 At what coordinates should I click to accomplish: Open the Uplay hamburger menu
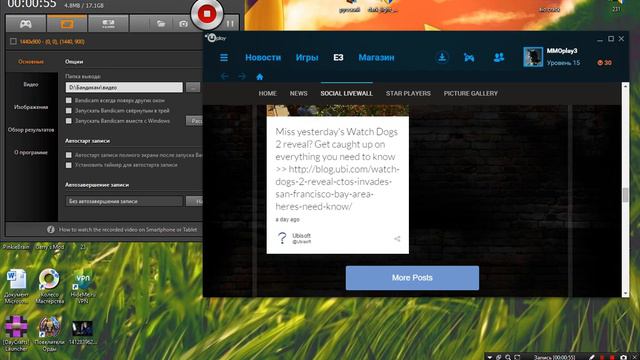click(x=224, y=58)
